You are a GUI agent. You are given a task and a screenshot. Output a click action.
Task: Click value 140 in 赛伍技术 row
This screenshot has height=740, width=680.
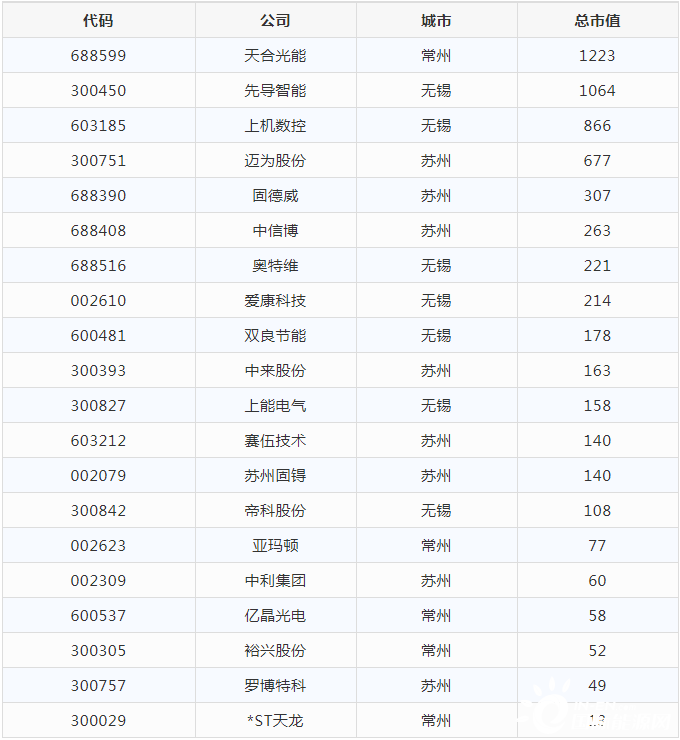(x=597, y=440)
